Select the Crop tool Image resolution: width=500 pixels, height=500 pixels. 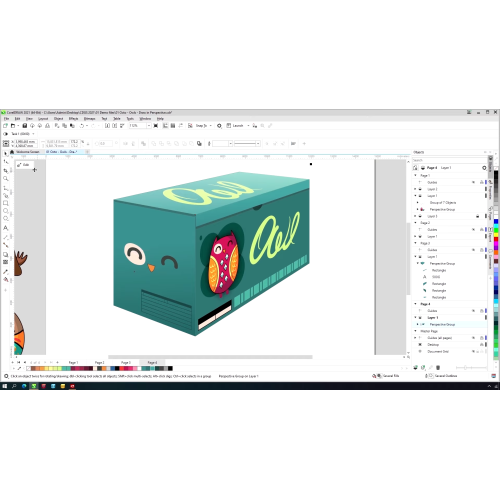coord(6,170)
